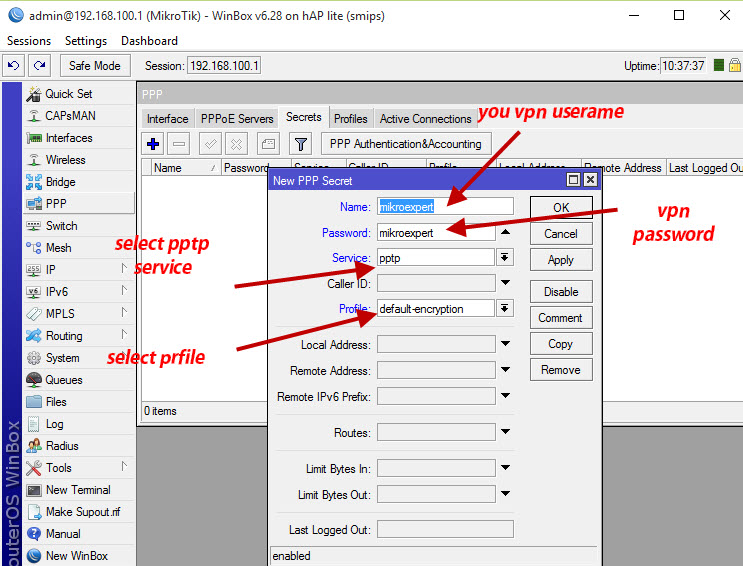This screenshot has height=566, width=743.
Task: Add new PPP secret with plus icon
Action: [x=153, y=144]
